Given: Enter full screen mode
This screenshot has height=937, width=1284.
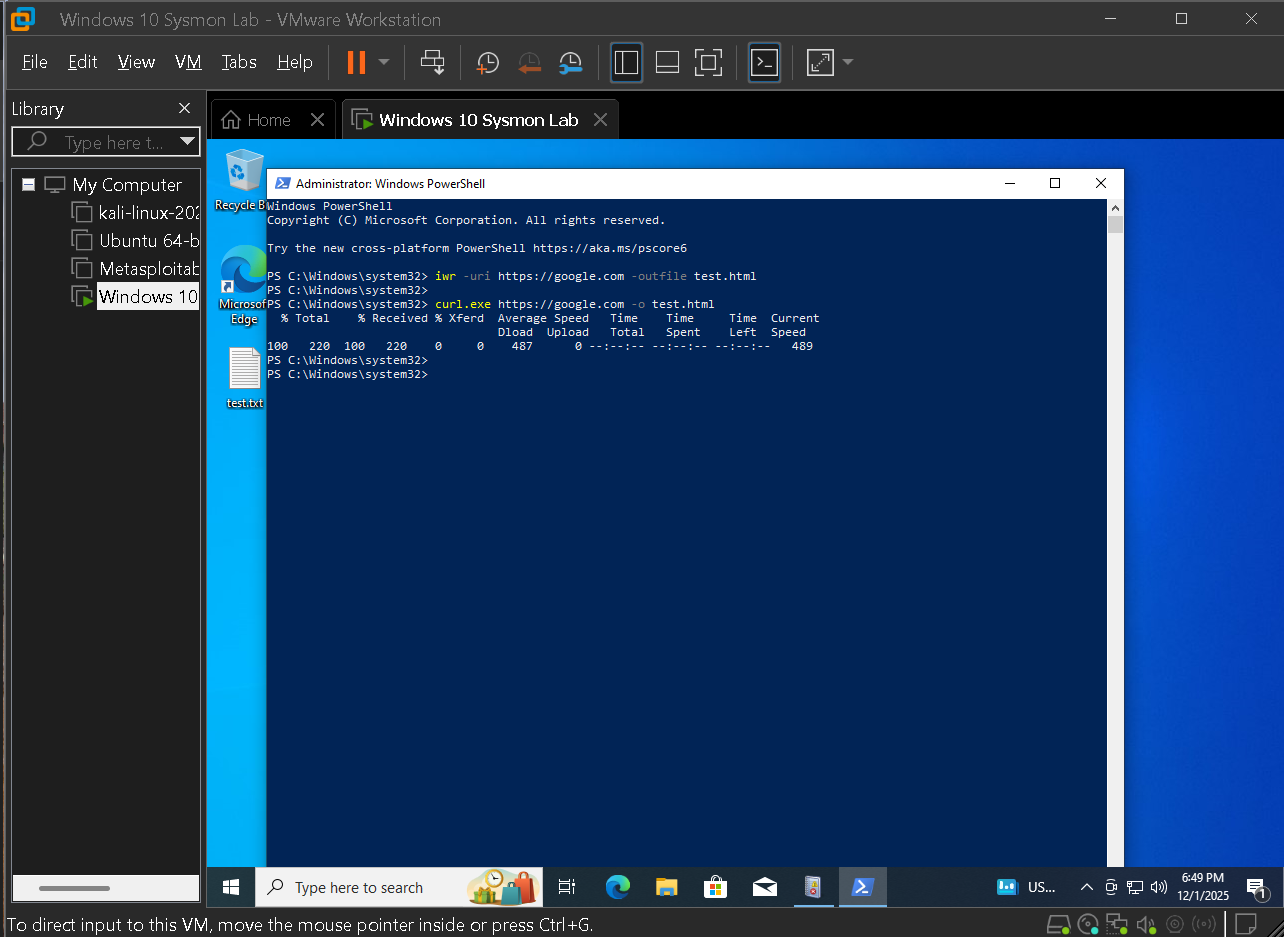Looking at the screenshot, I should [708, 62].
